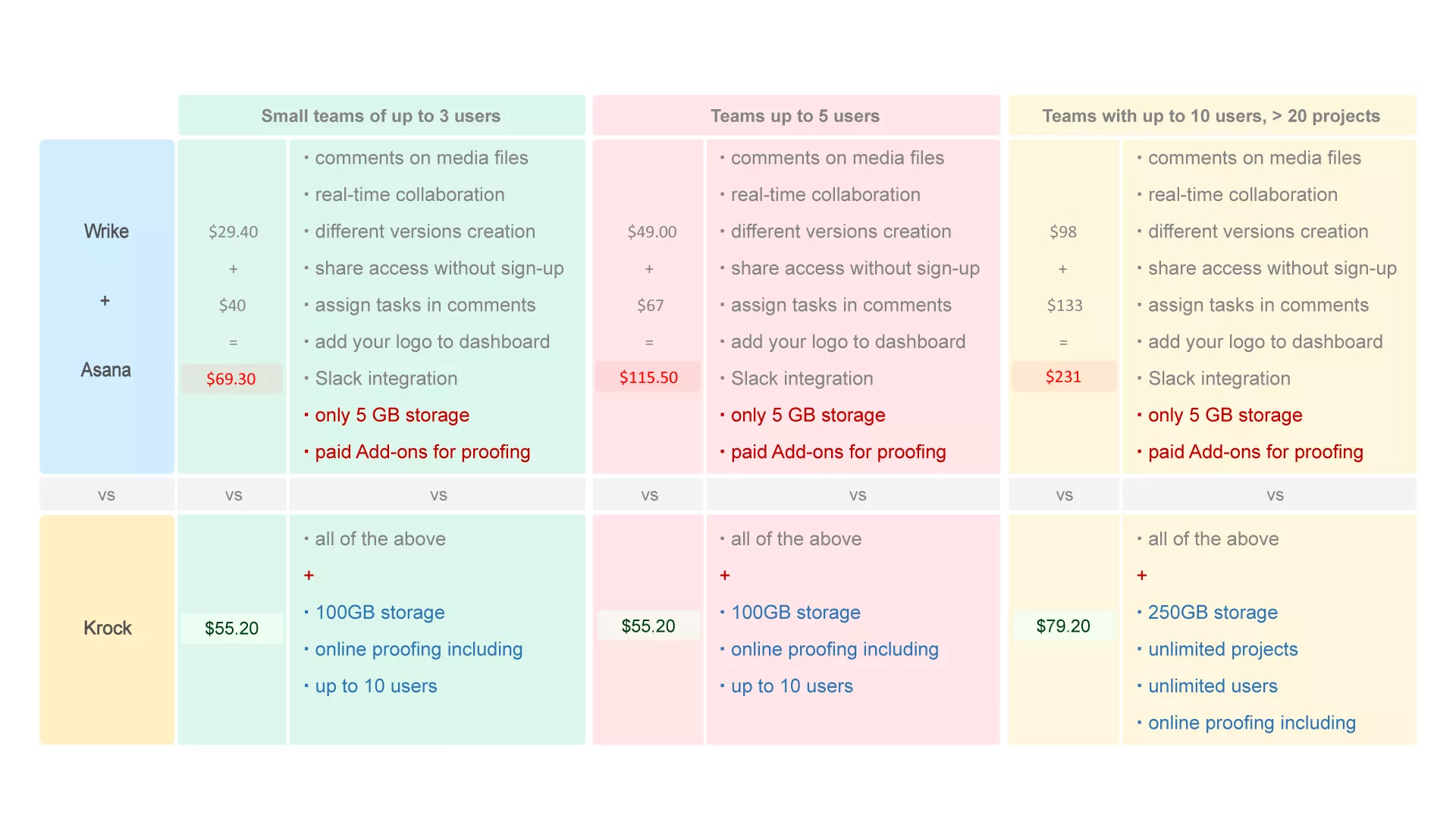Click 'add your logo to dashboard' in the small teams column
The width and height of the screenshot is (1456, 819).
[432, 341]
